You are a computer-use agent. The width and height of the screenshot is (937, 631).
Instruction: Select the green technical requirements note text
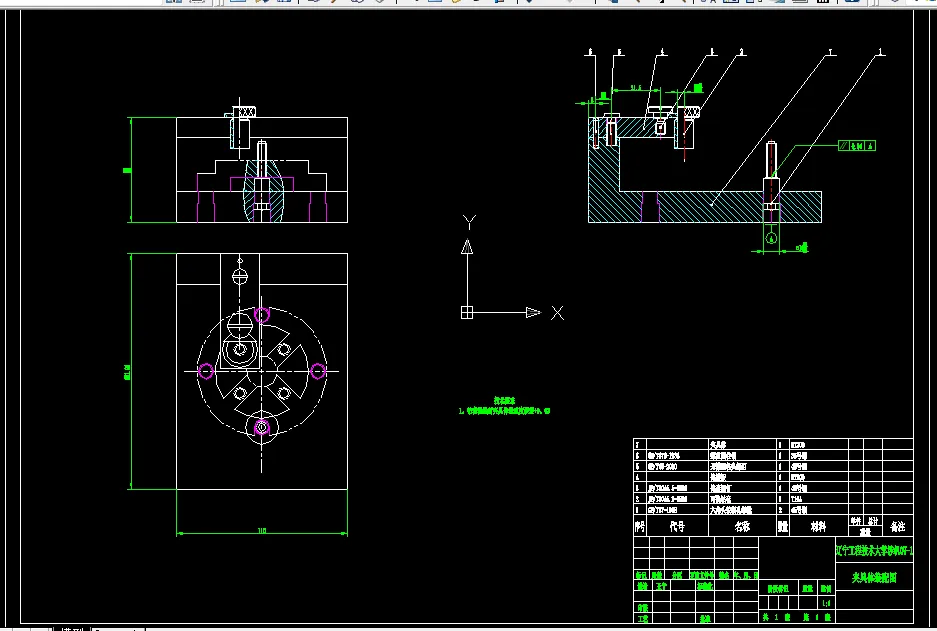coord(504,406)
